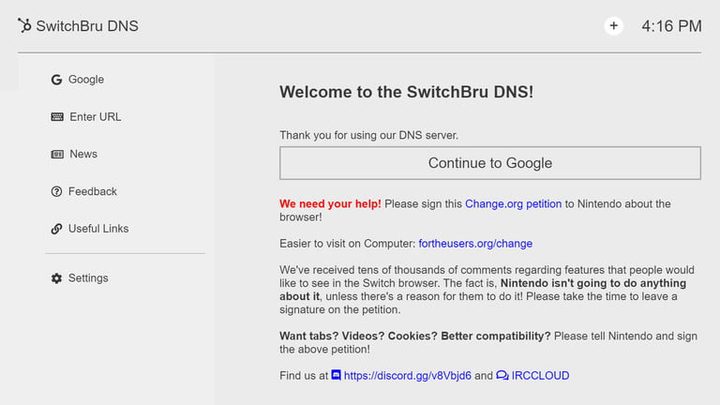Open the Google sidebar item
Viewport: 720px width, 405px height.
tap(86, 80)
